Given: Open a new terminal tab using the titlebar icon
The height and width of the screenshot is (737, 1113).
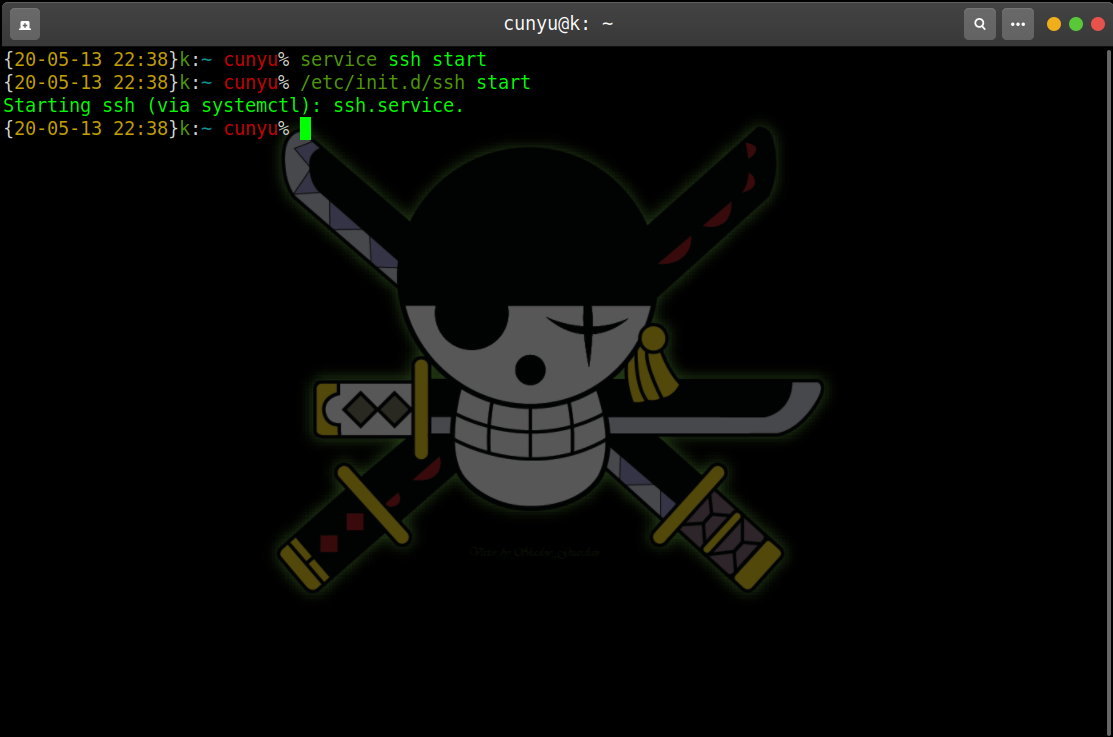Looking at the screenshot, I should (x=25, y=24).
